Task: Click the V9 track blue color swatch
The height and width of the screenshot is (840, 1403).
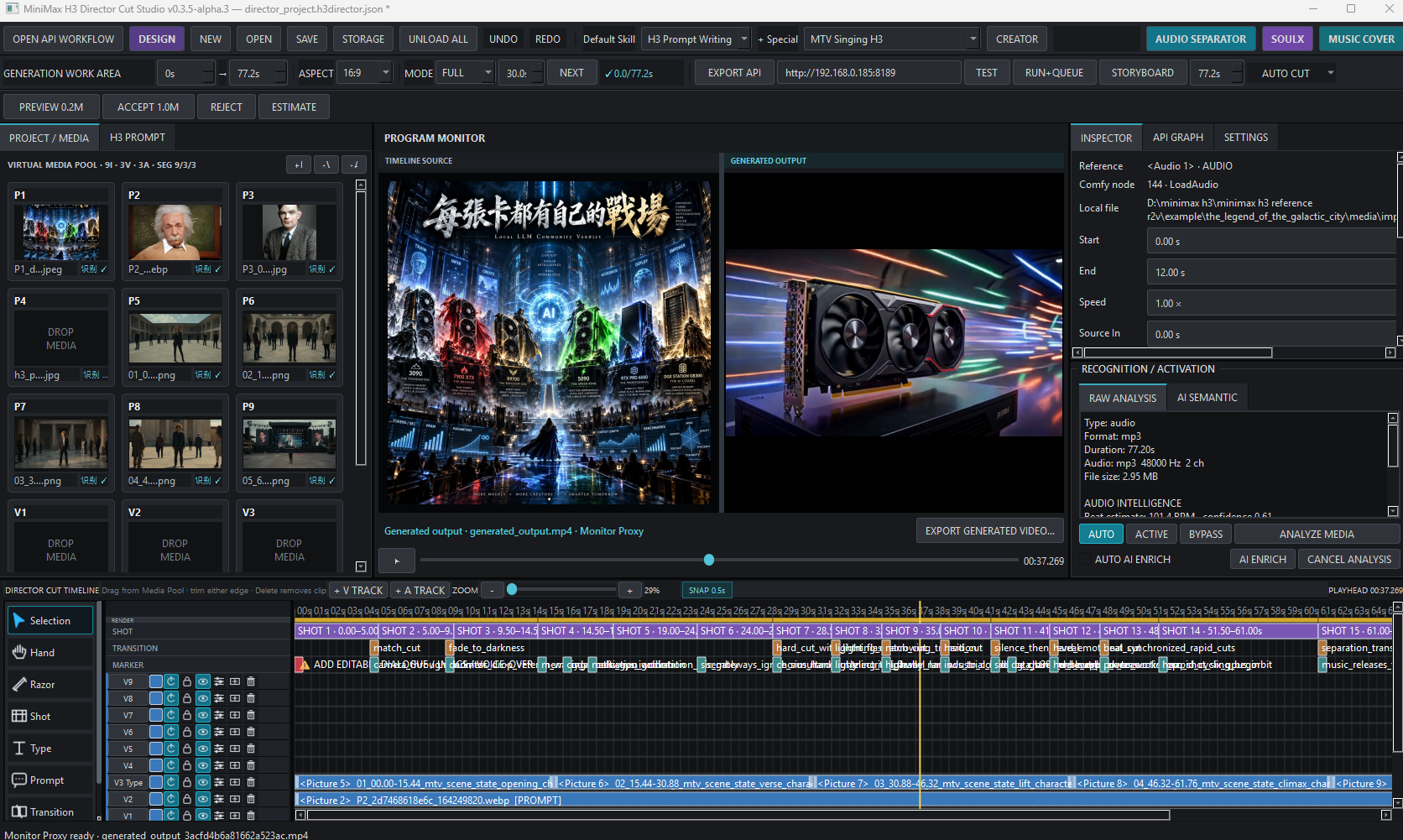Action: click(x=156, y=681)
